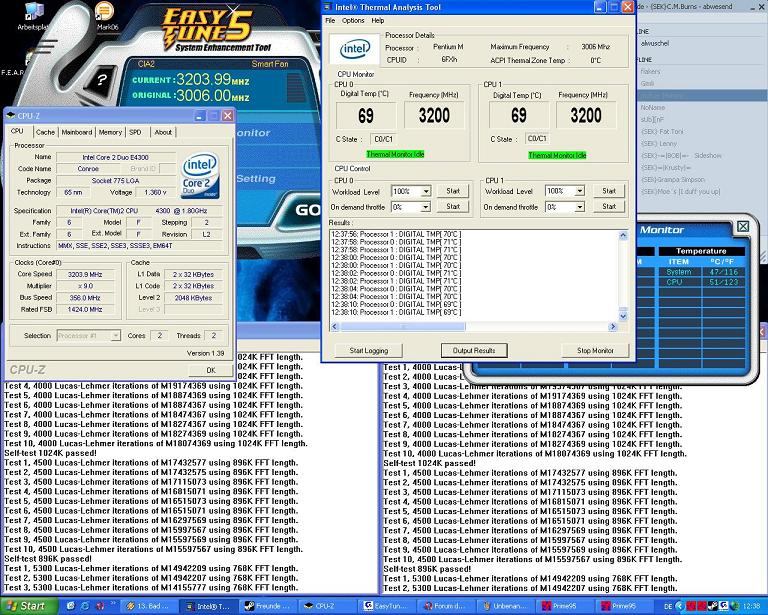768x615 pixels.
Task: Select '{SEK} Fat Toni' in friends list
Action: pos(662,131)
